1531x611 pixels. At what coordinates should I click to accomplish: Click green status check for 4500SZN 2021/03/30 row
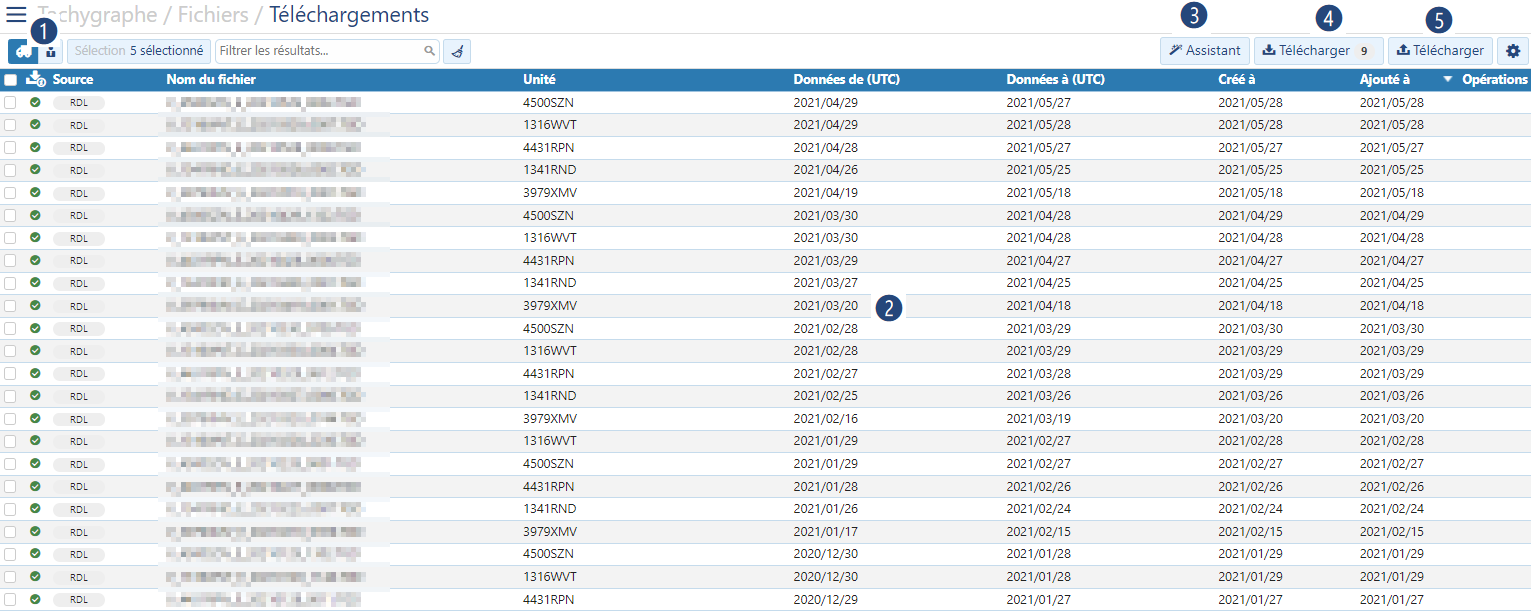pos(35,215)
